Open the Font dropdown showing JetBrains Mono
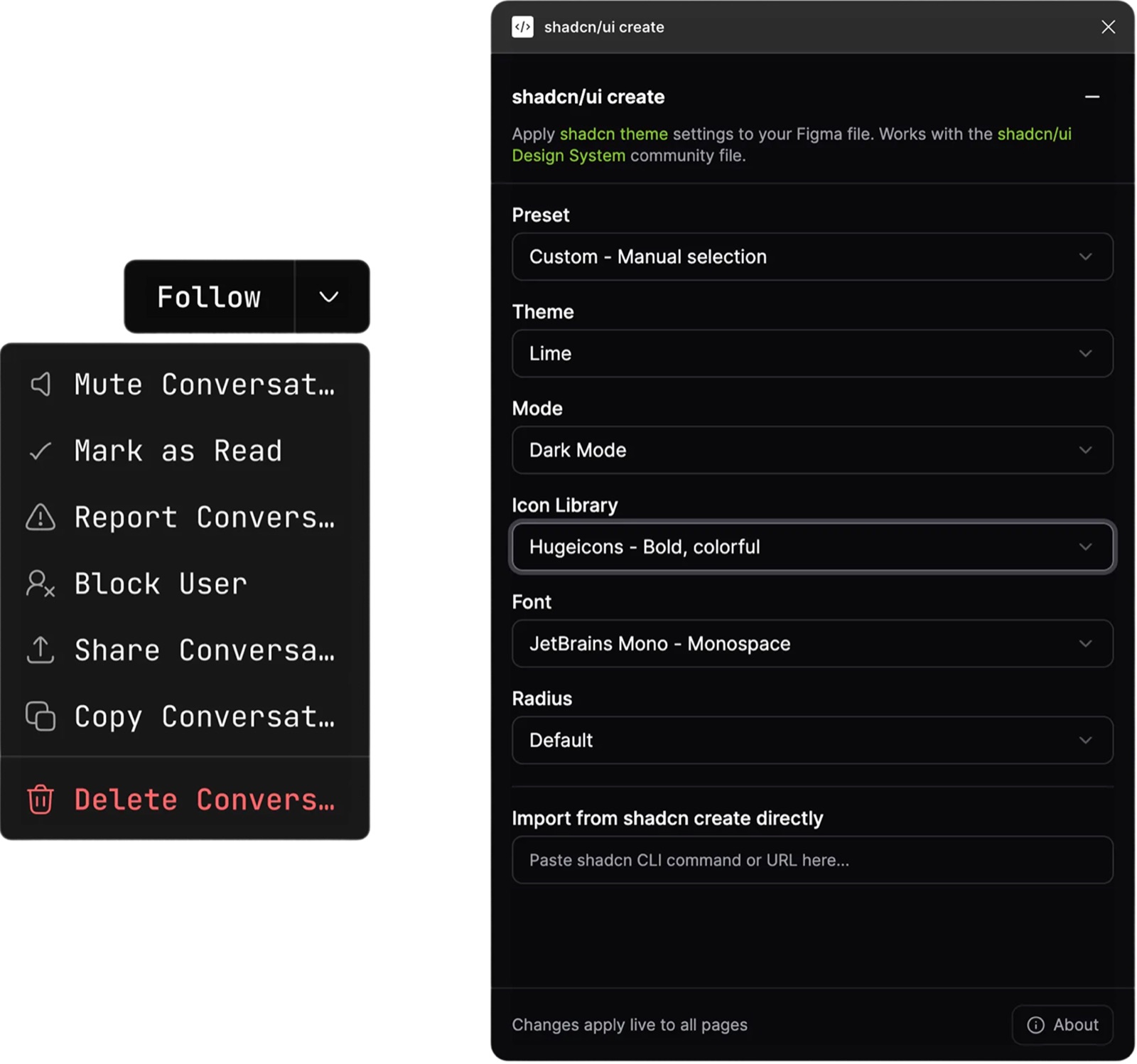1137x1064 pixels. point(812,643)
